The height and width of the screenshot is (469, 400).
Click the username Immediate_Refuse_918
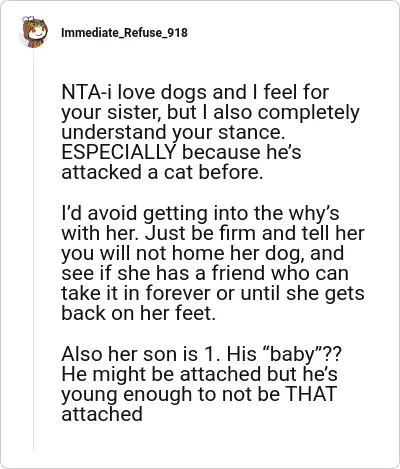(x=124, y=33)
